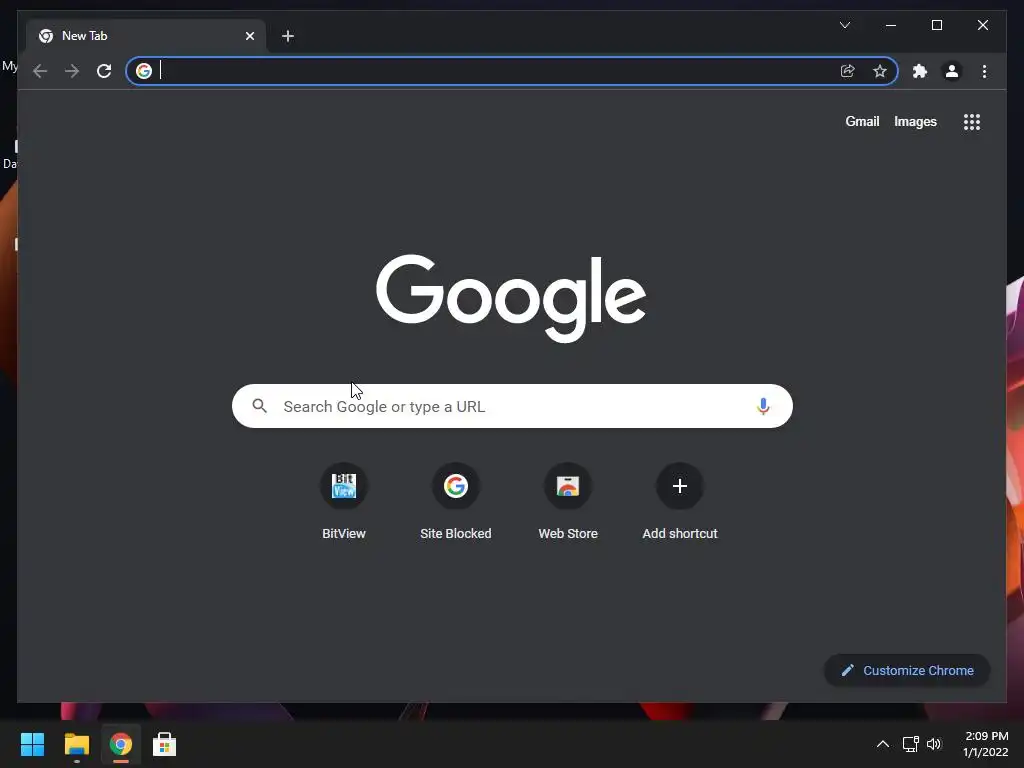The width and height of the screenshot is (1024, 768).
Task: Open the Web Store shortcut
Action: (568, 502)
